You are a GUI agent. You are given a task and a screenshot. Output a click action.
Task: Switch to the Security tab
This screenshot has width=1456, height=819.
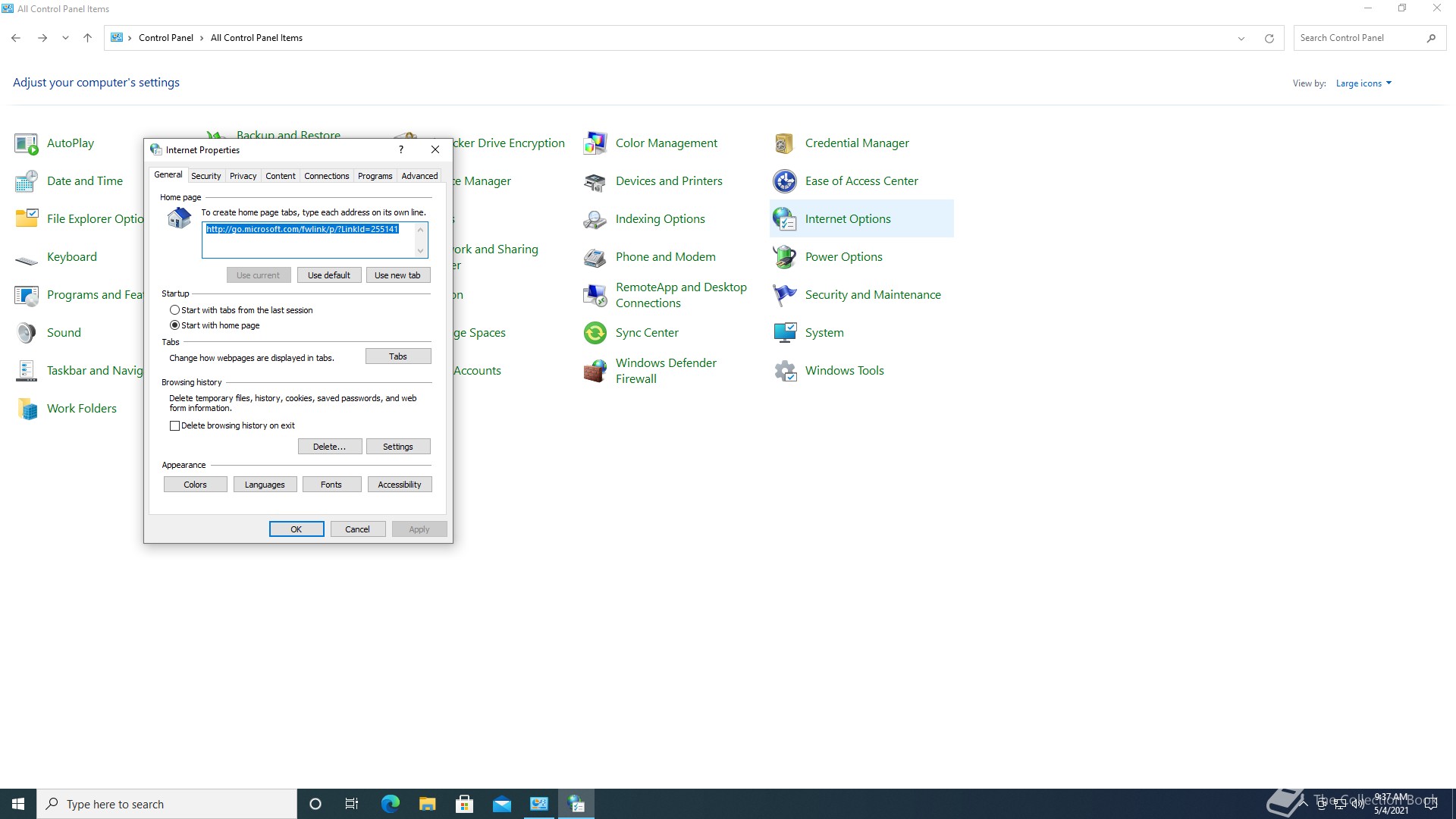[x=206, y=176]
